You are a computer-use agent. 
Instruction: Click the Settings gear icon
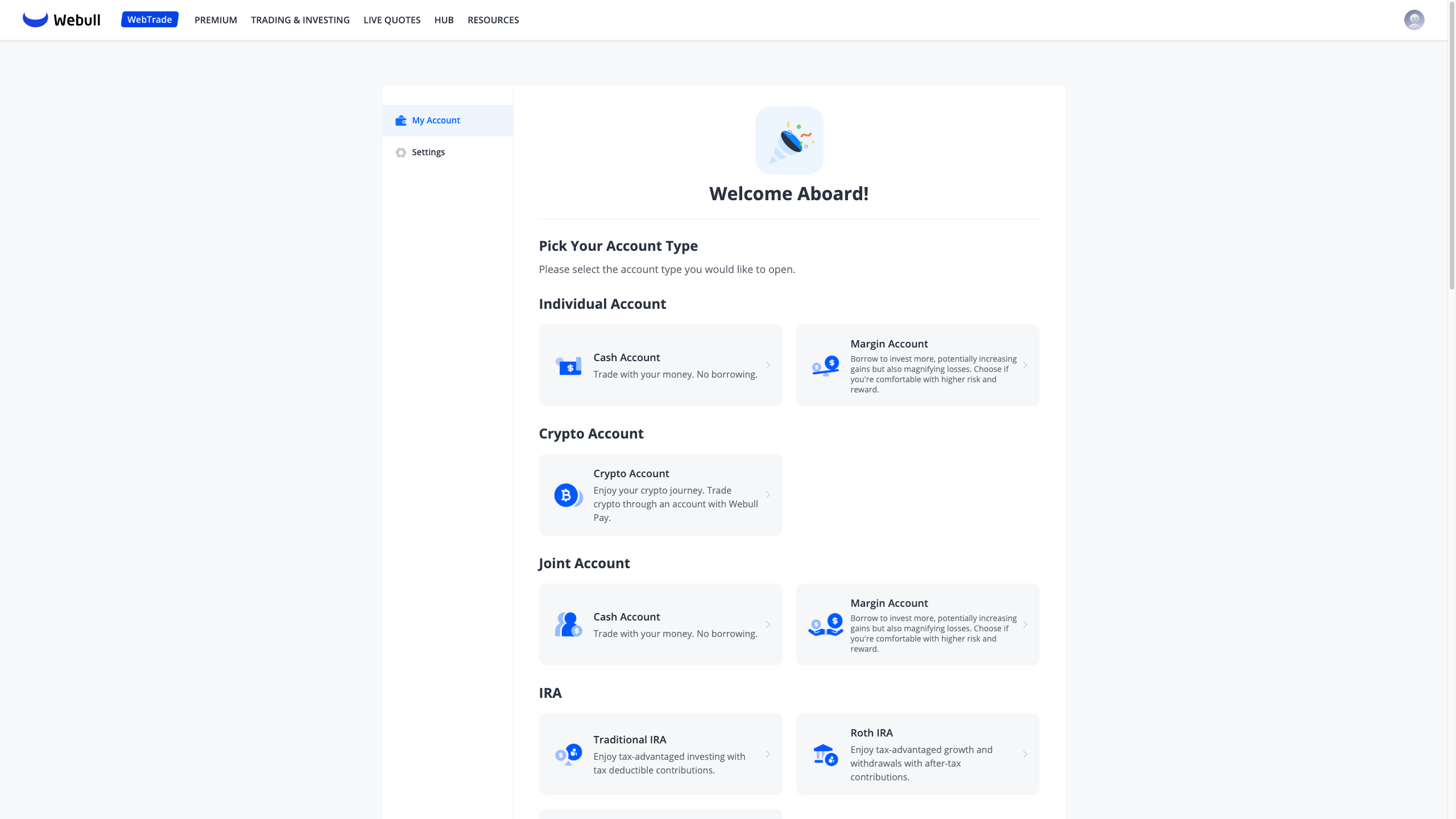pyautogui.click(x=401, y=152)
